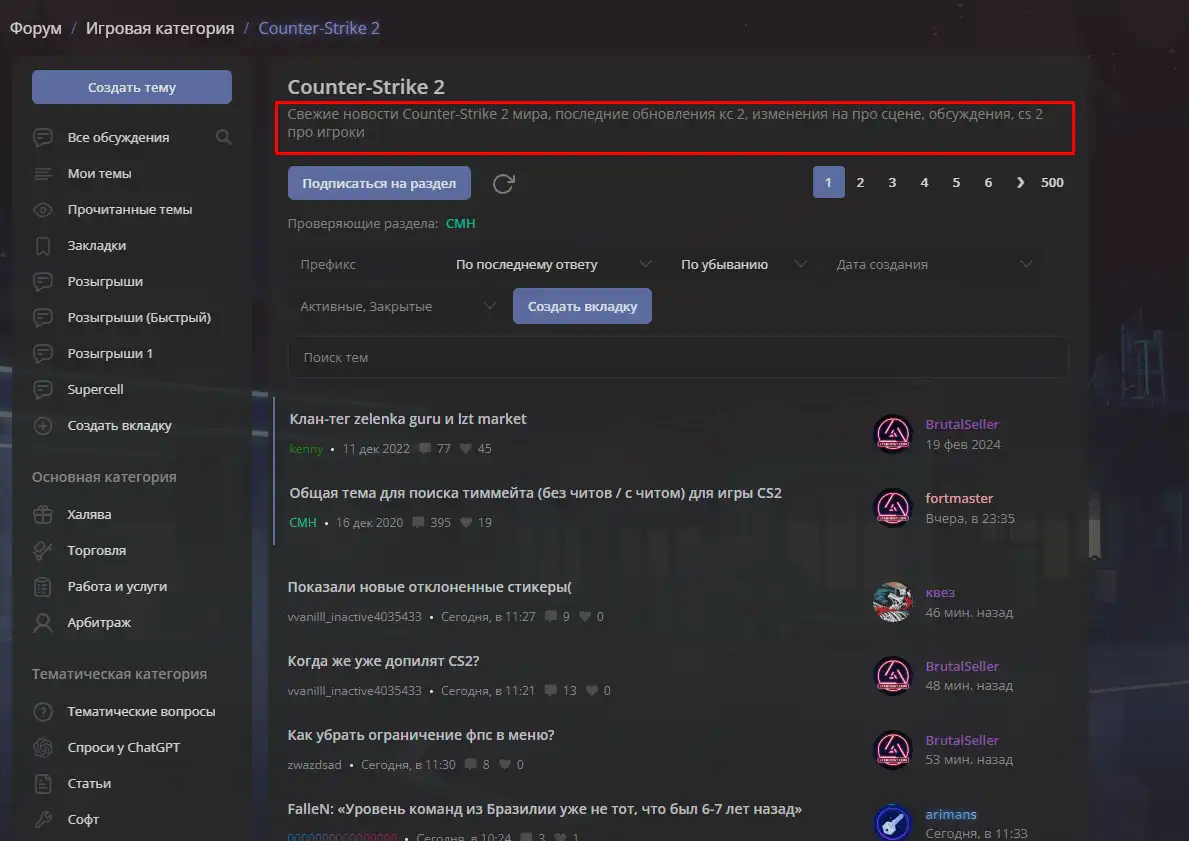Go to page 4
The image size is (1189, 841).
pos(924,183)
